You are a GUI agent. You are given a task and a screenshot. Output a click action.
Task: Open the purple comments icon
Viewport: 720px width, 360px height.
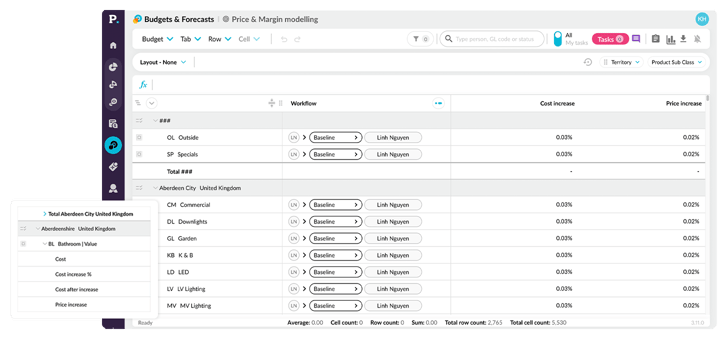click(x=636, y=39)
